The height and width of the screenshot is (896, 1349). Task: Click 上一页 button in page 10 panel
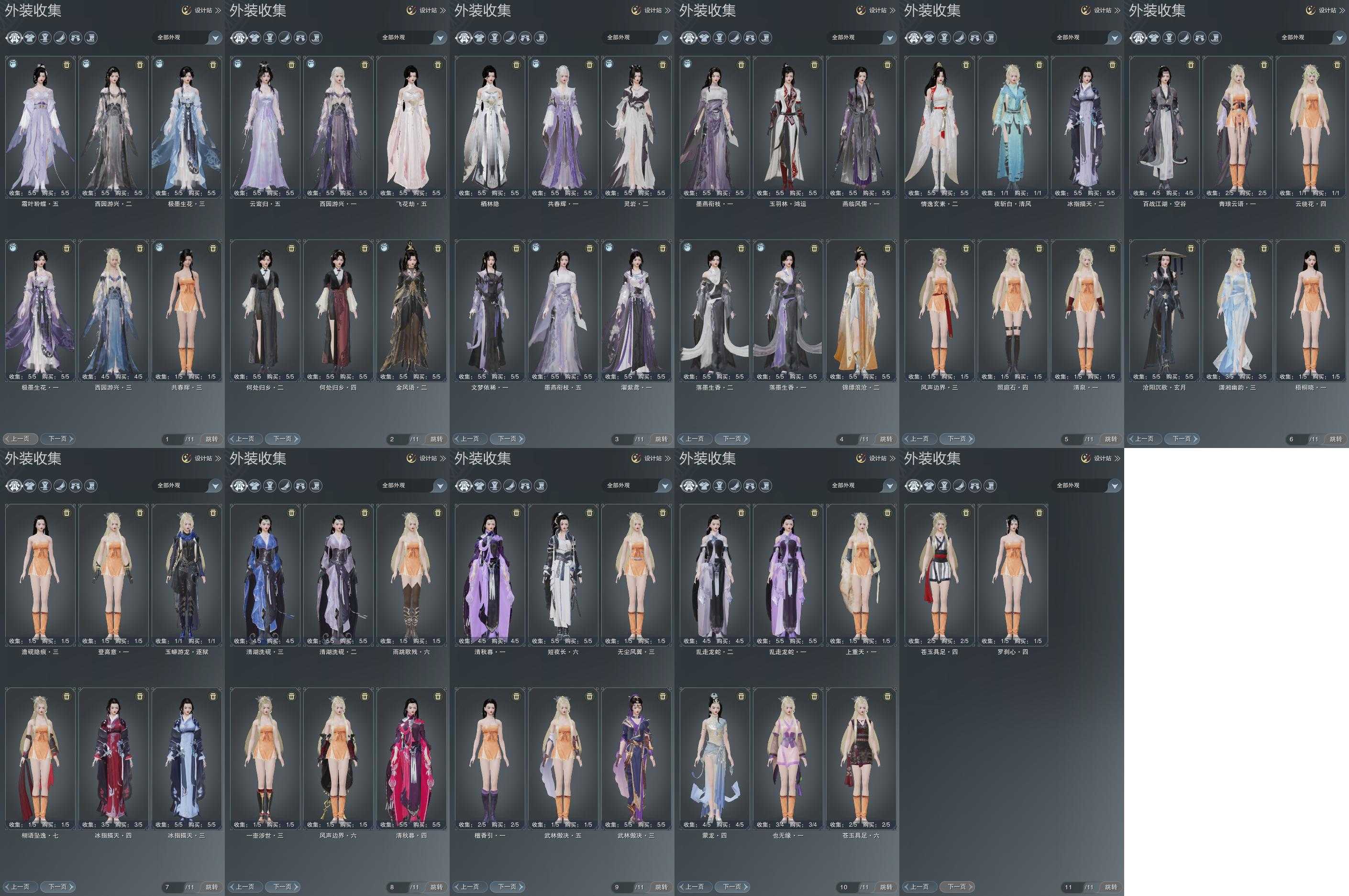(695, 887)
